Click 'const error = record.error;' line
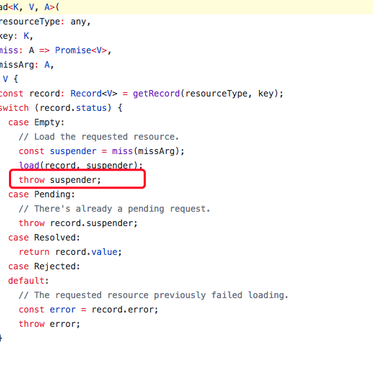Viewport: 373px width, 373px height. pos(88,310)
